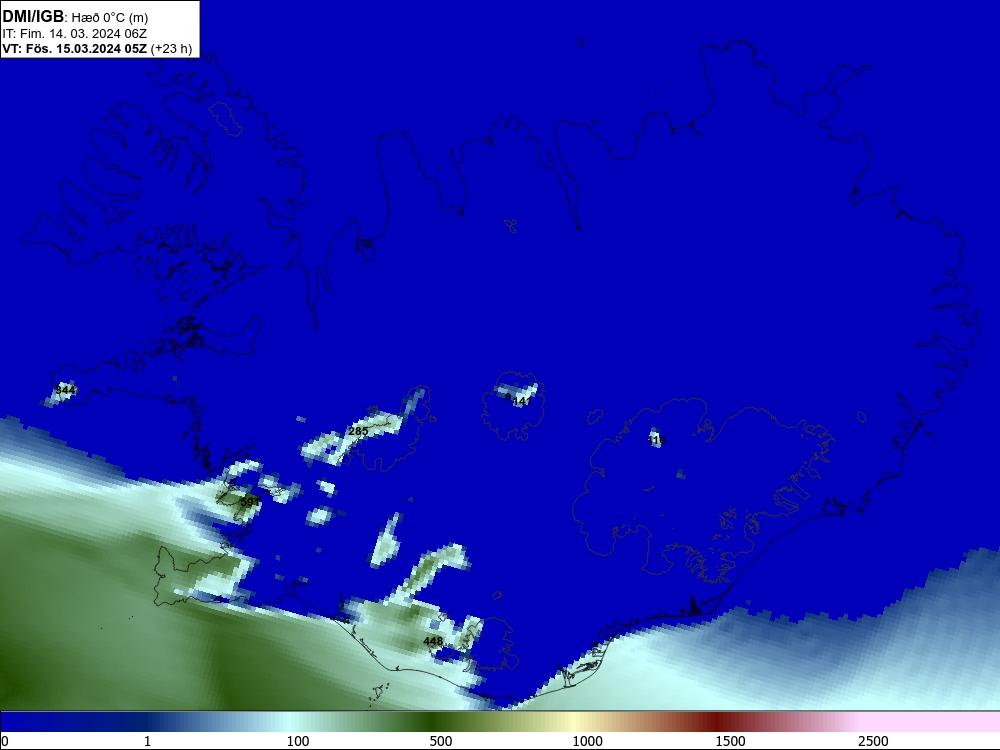The image size is (1000, 750).
Task: Click the 448 height value on the map
Action: pos(433,641)
